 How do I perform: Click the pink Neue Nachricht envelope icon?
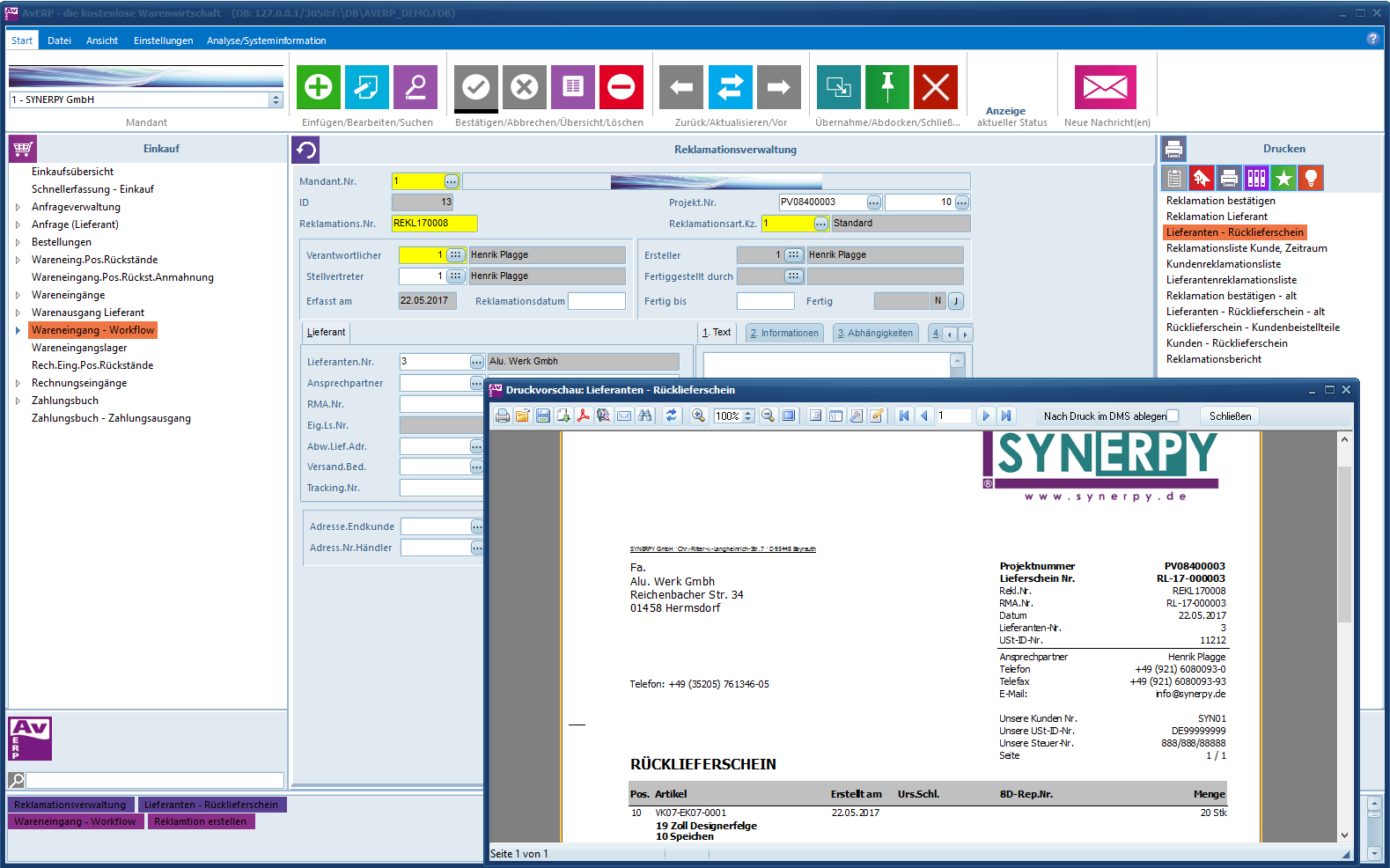tap(1105, 87)
